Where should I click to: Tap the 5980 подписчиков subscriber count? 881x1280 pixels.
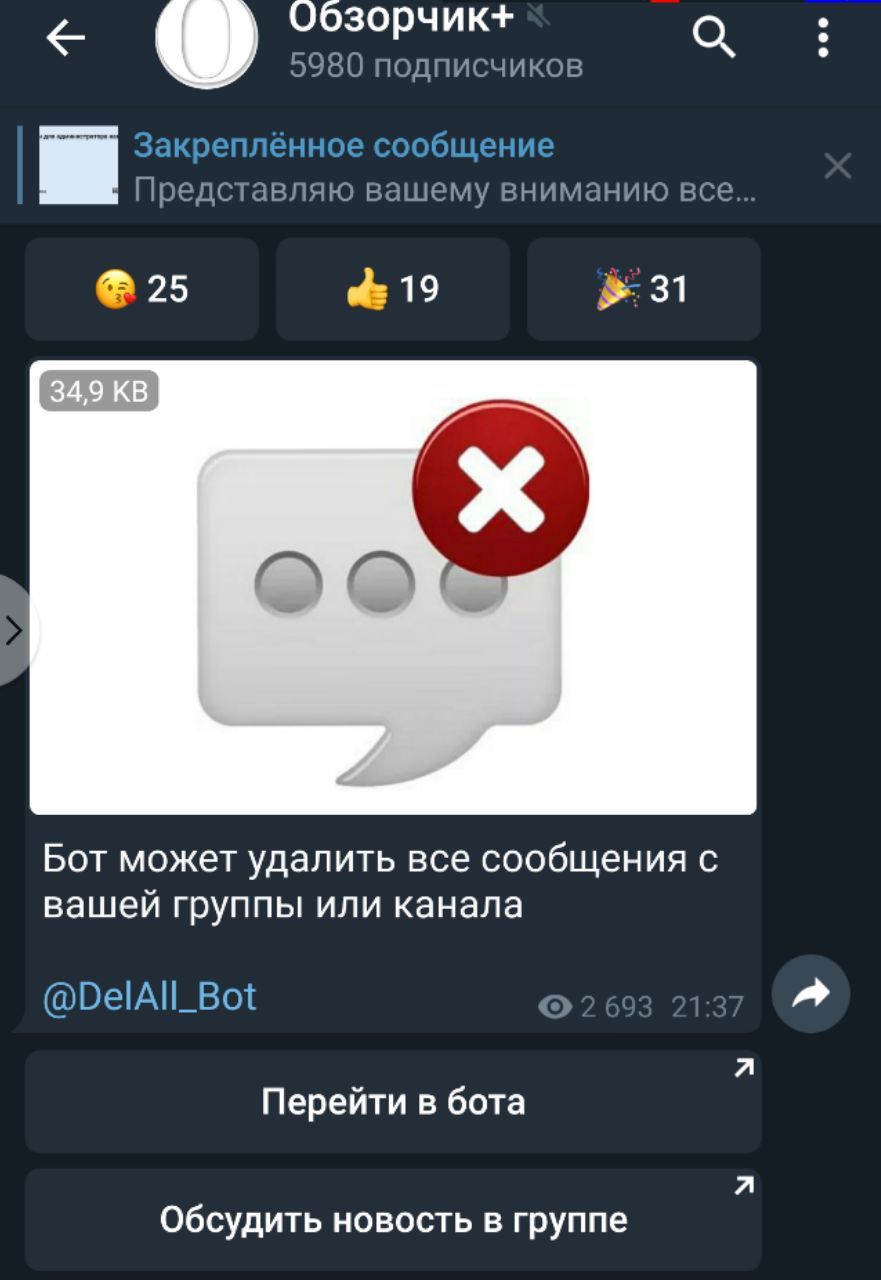(436, 66)
